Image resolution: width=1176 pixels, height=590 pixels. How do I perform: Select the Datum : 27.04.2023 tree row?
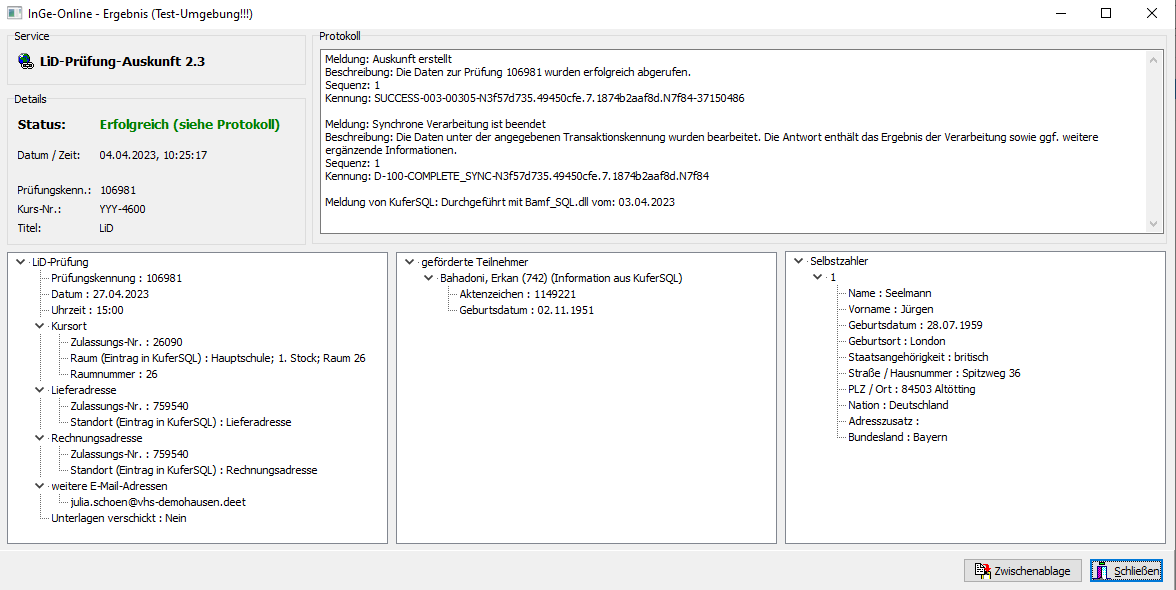click(x=100, y=294)
